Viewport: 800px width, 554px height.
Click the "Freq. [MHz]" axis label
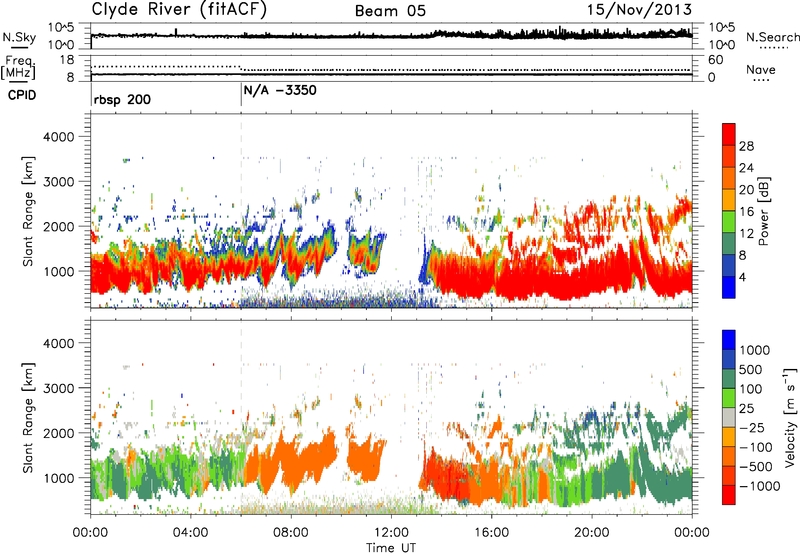pos(20,68)
